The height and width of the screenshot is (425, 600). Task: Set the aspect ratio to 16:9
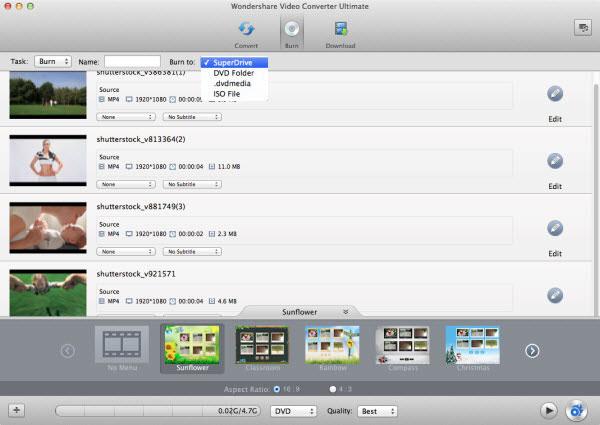coord(277,389)
